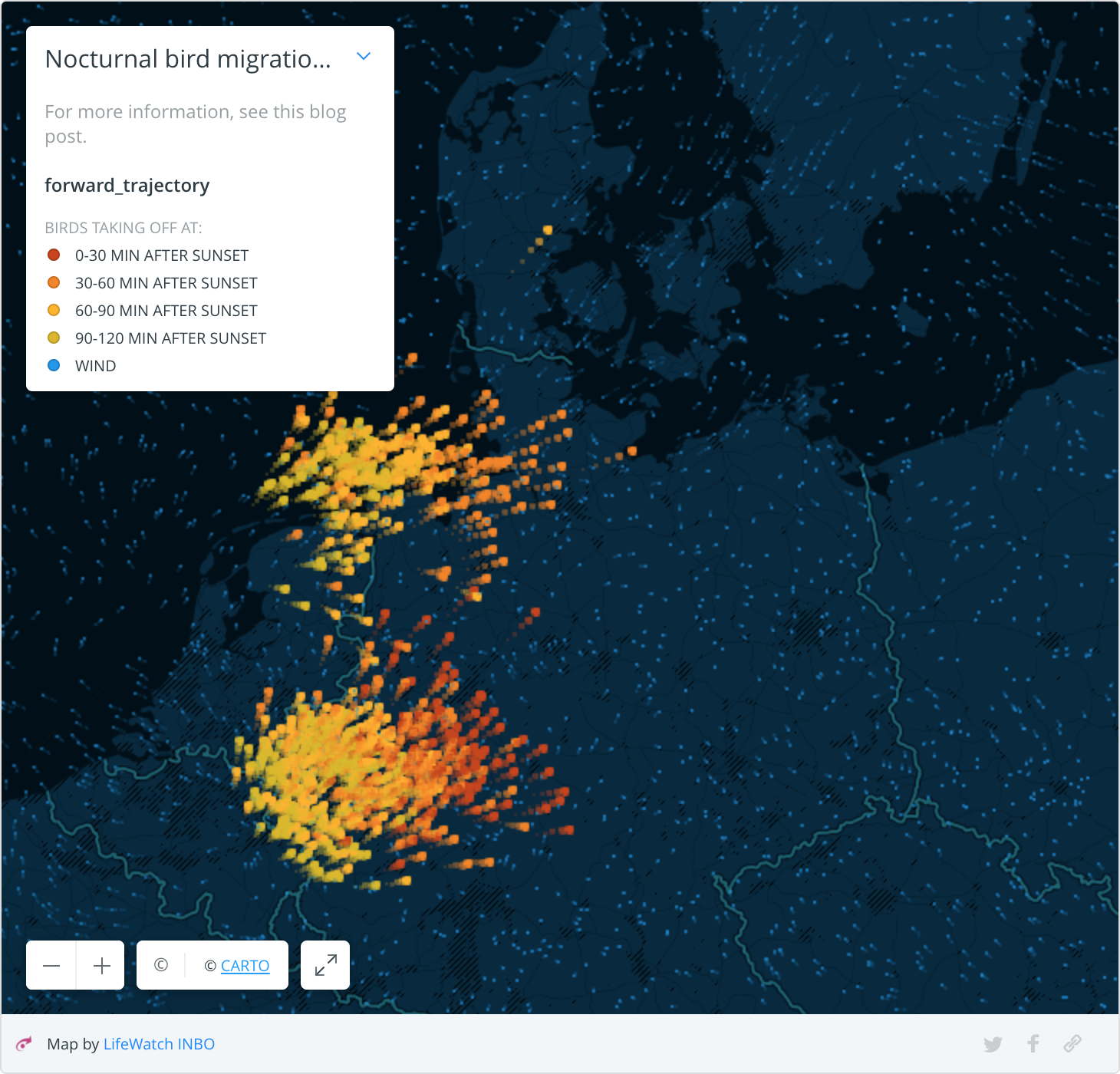Click the 0-30 min after sunset swatch
The image size is (1120, 1074).
click(x=54, y=255)
